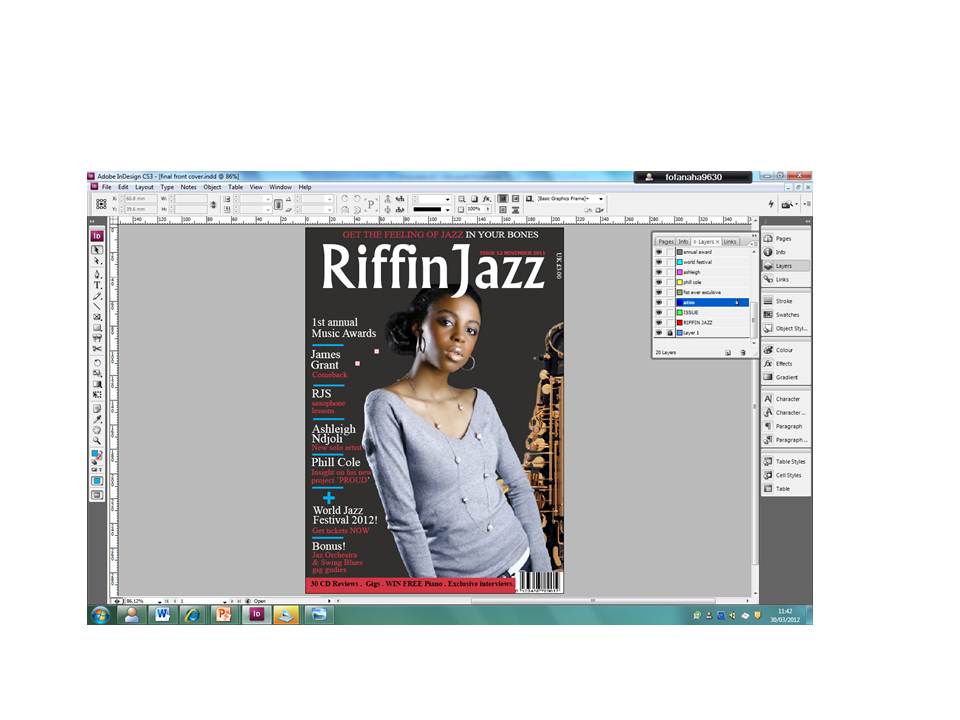Expand the collapsed Layers floating panel arrows

[x=754, y=235]
